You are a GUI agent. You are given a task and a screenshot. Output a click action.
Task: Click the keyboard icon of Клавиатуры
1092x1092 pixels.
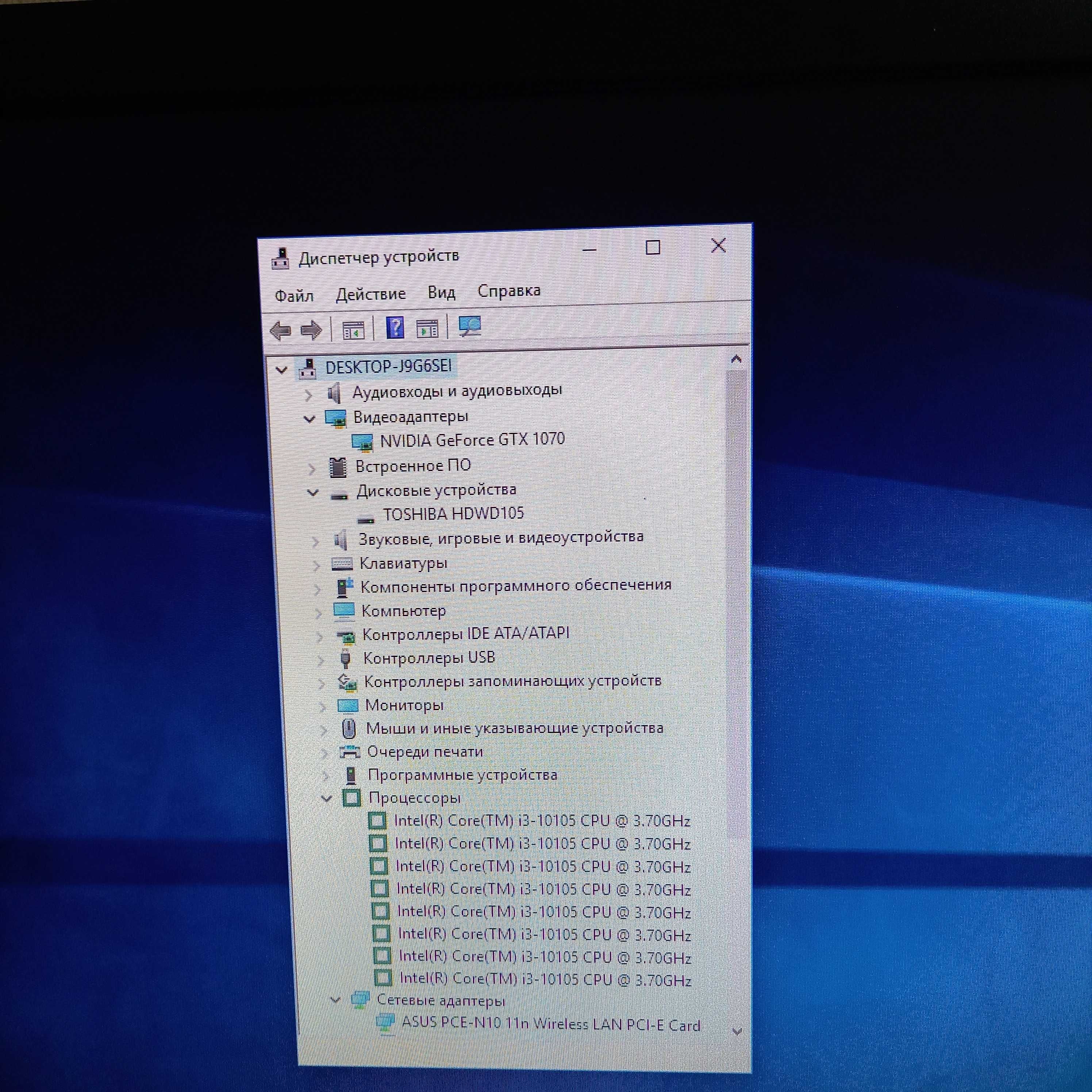(342, 564)
